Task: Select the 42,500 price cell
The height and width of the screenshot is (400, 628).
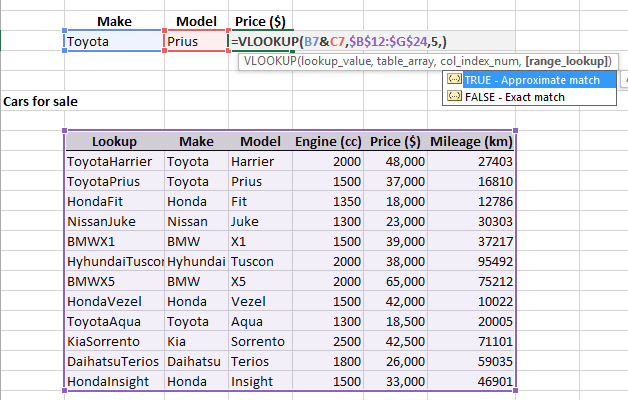Action: pos(395,342)
